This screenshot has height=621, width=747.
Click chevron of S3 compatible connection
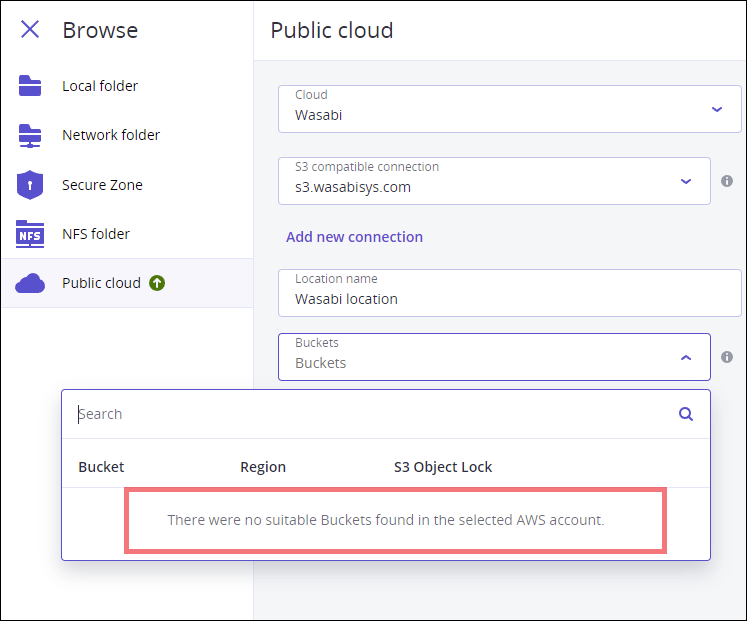tap(686, 181)
